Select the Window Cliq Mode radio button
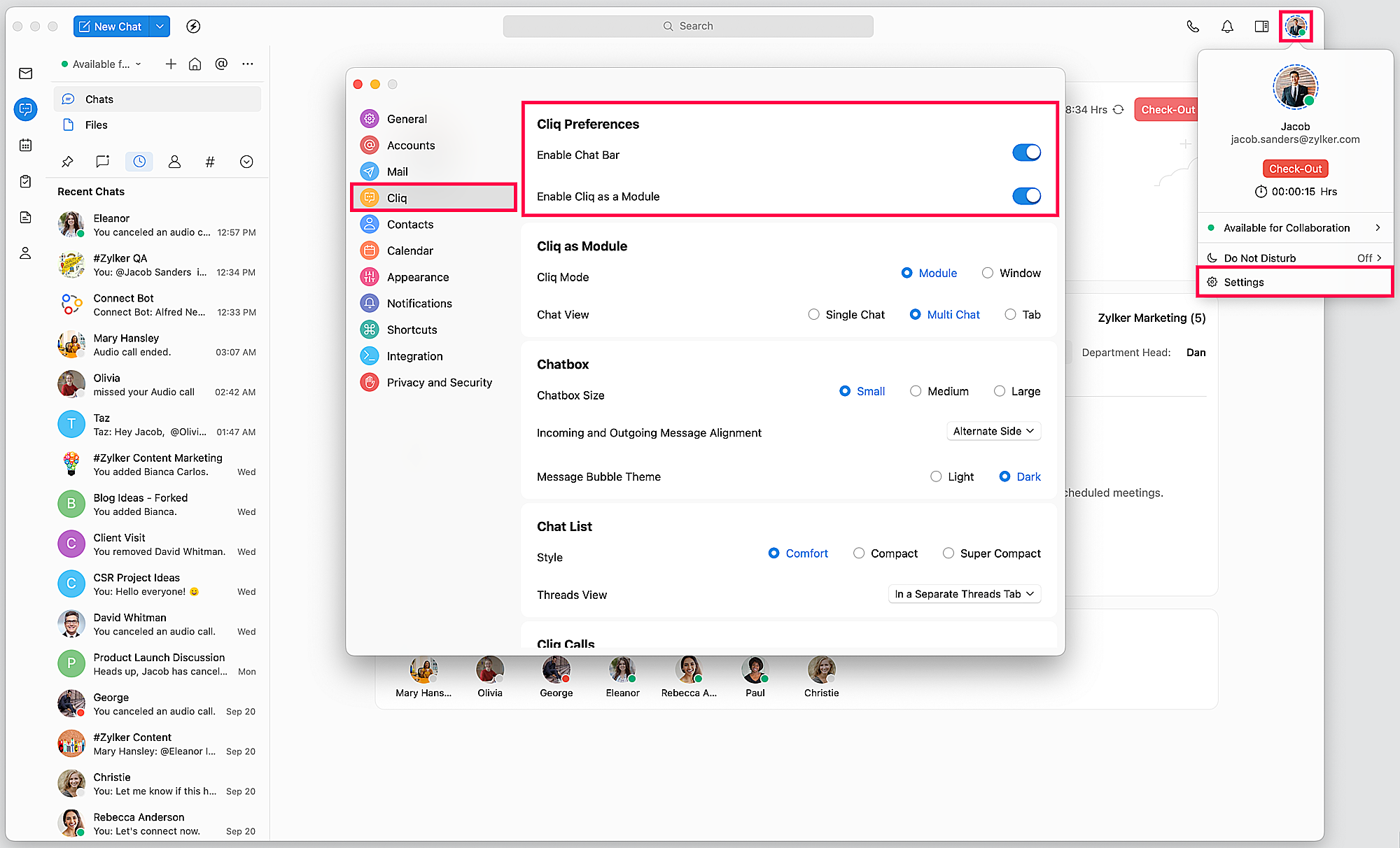This screenshot has width=1400, height=848. coord(988,273)
